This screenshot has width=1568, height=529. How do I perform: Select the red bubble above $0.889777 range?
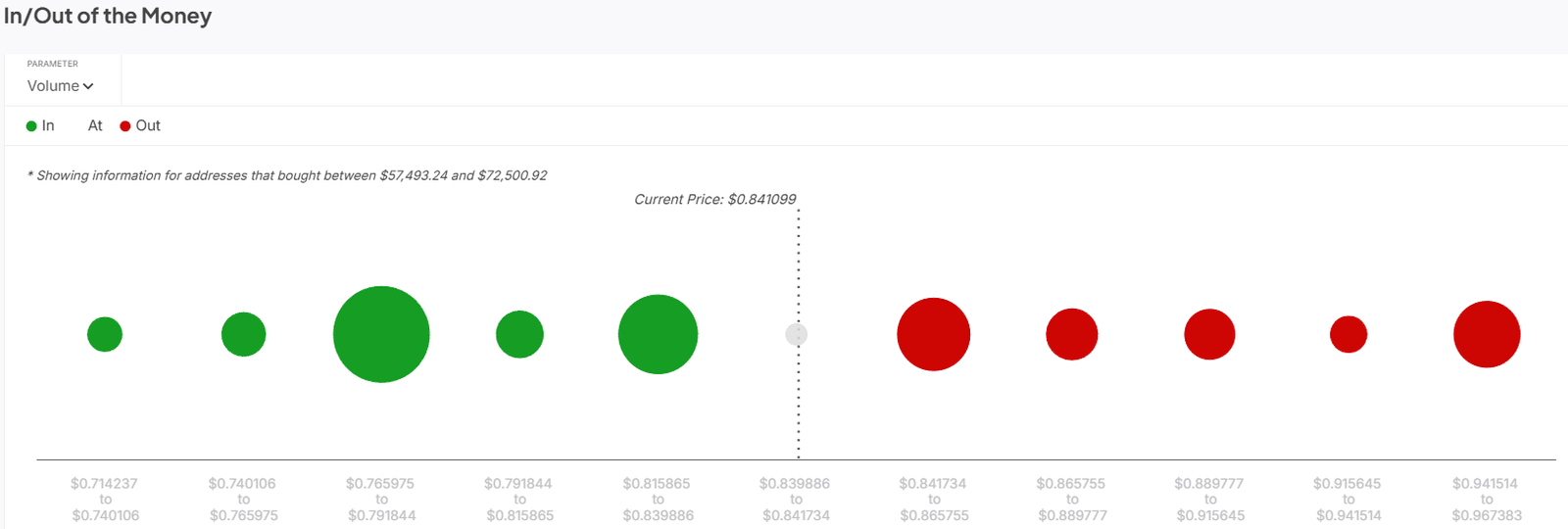(1209, 334)
